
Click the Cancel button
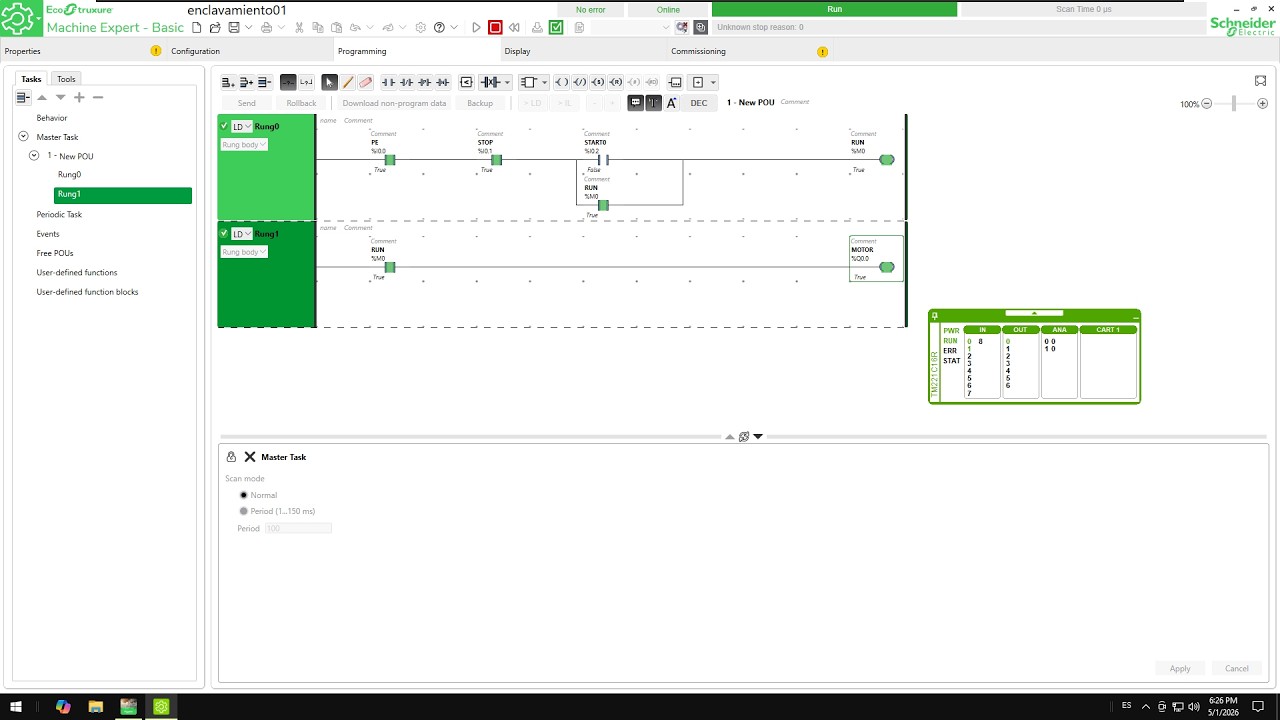point(1237,668)
